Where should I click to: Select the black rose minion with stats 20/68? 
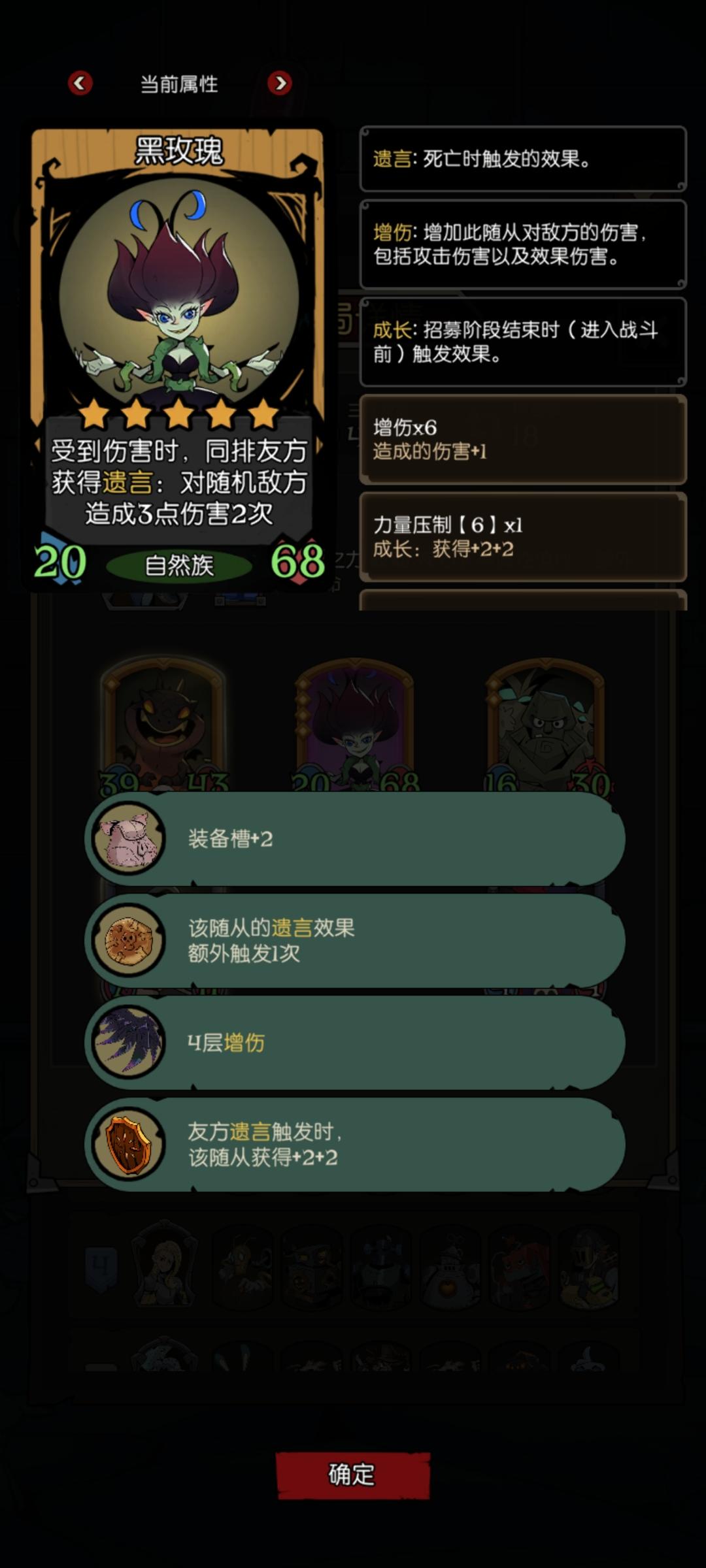click(355, 727)
